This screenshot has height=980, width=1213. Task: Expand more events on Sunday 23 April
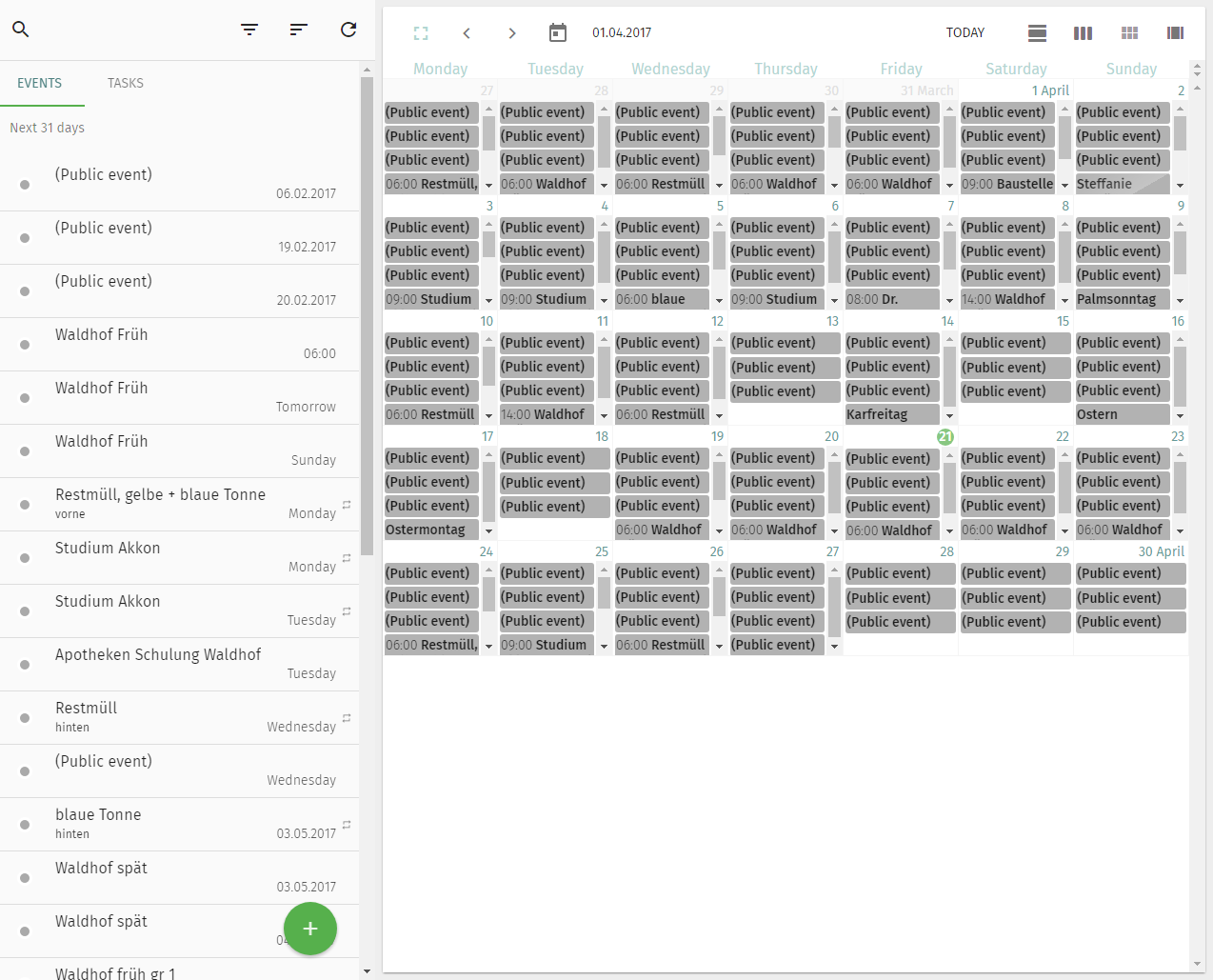1180,531
